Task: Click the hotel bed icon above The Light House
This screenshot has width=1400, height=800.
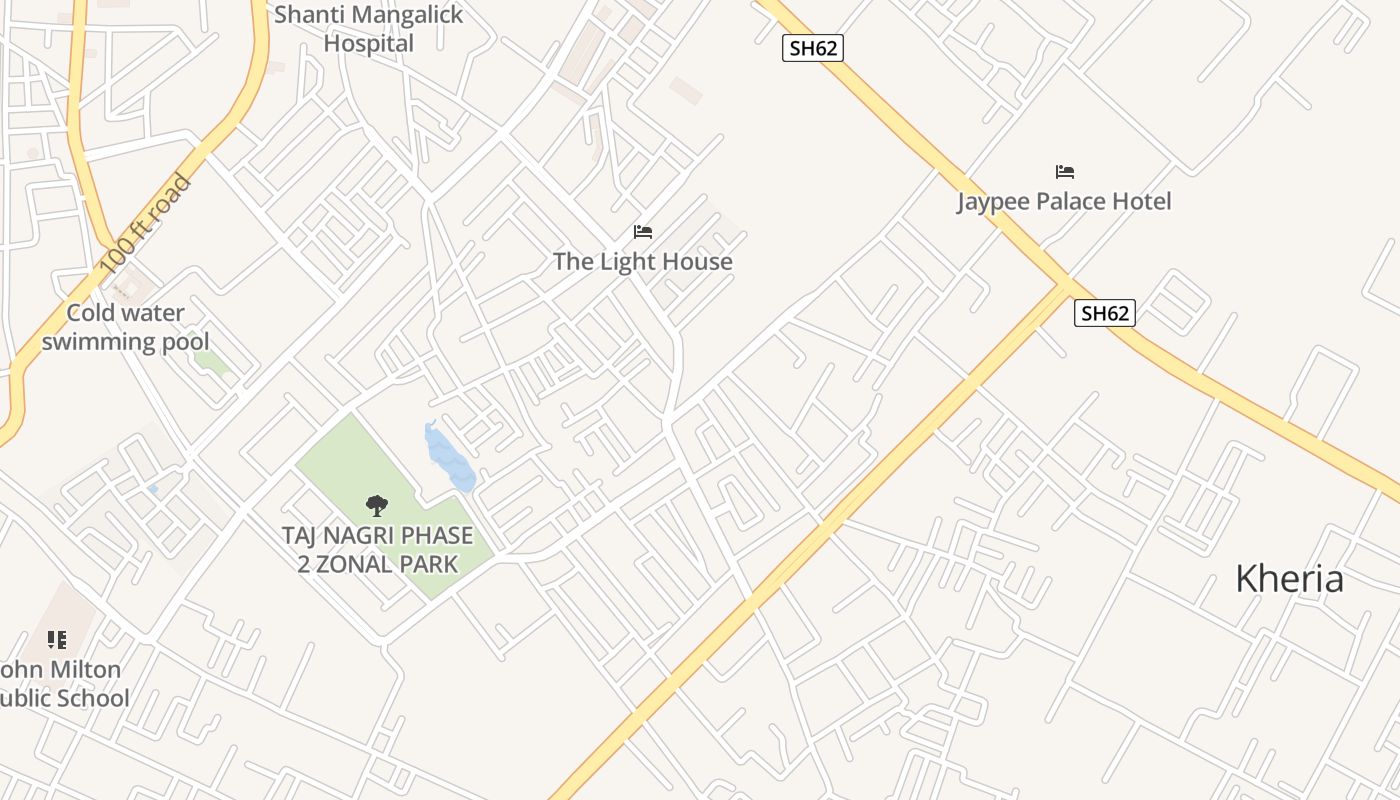Action: point(643,232)
